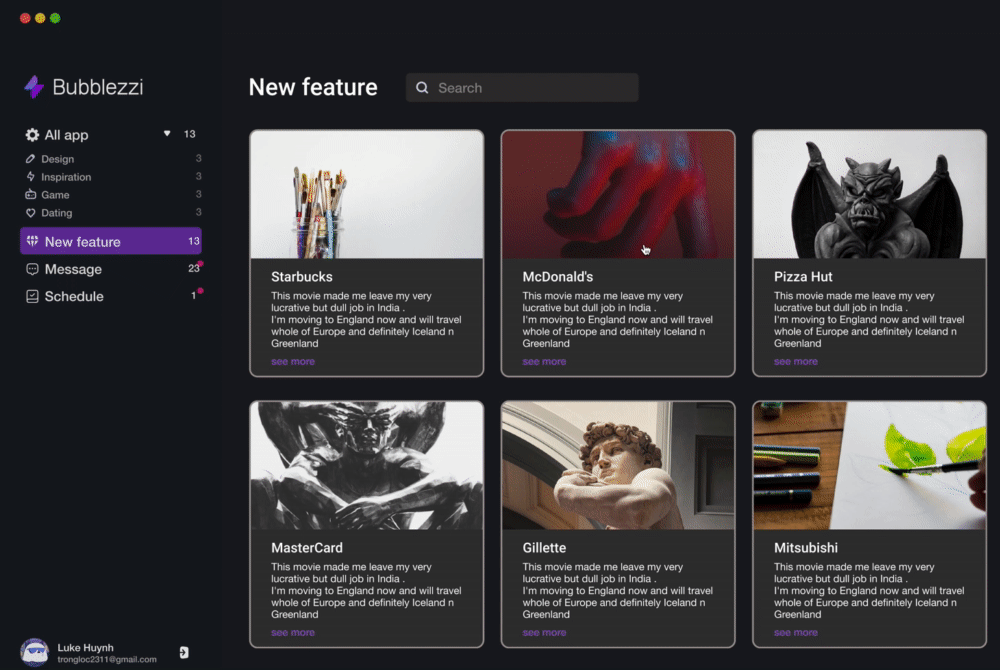Open the Message menu item
Screen dimensions: 1000x670
point(73,269)
